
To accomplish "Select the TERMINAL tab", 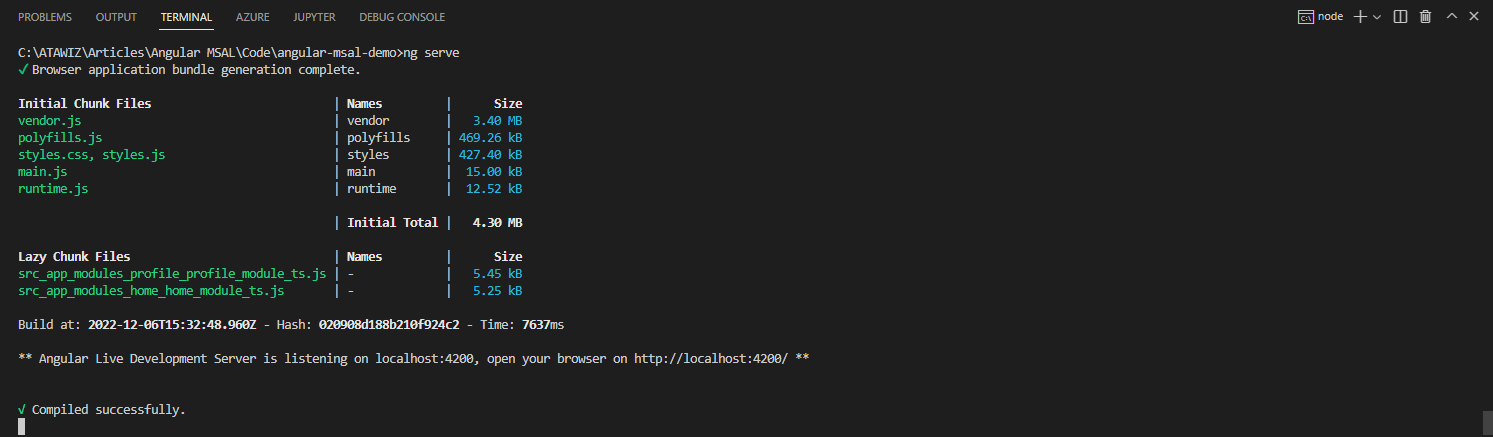I will click(186, 17).
